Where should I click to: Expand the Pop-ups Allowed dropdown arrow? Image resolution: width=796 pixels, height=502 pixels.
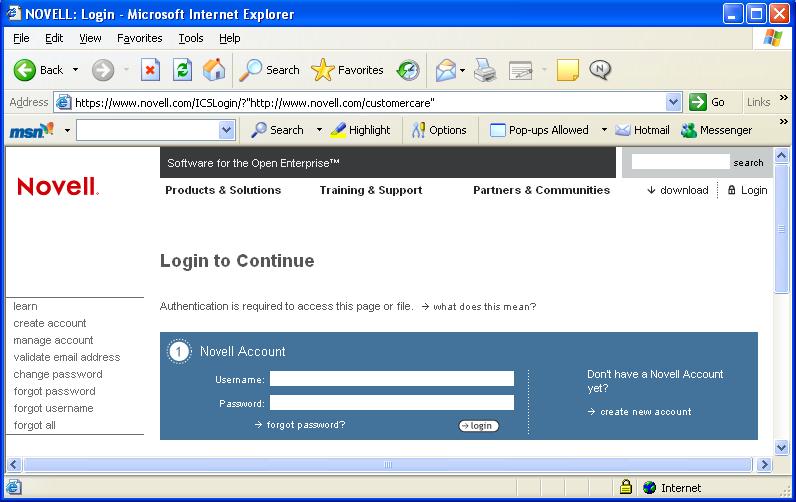point(604,130)
